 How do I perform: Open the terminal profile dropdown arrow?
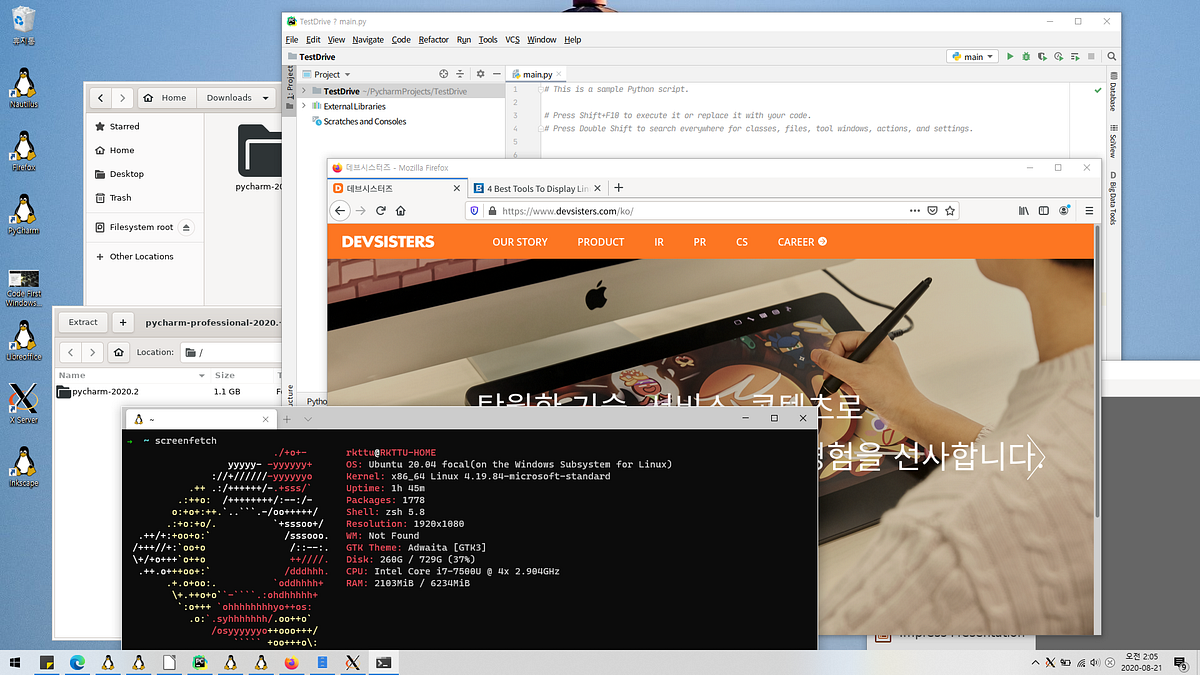[x=308, y=419]
